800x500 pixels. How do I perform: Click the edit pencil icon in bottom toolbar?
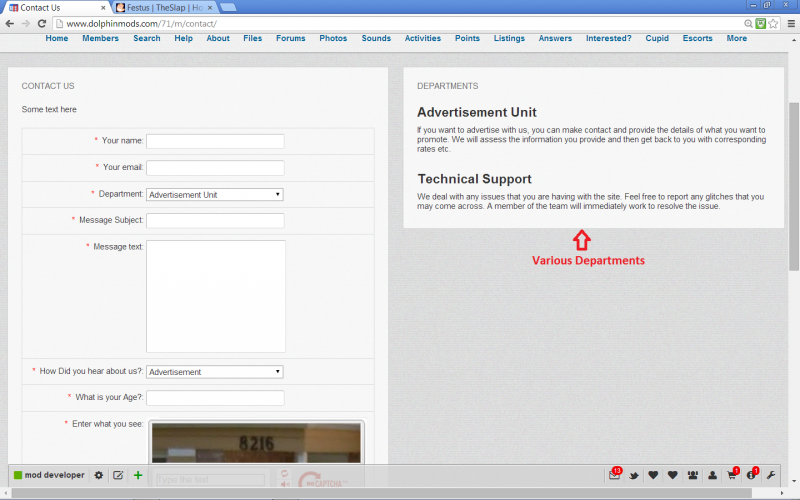click(x=118, y=475)
